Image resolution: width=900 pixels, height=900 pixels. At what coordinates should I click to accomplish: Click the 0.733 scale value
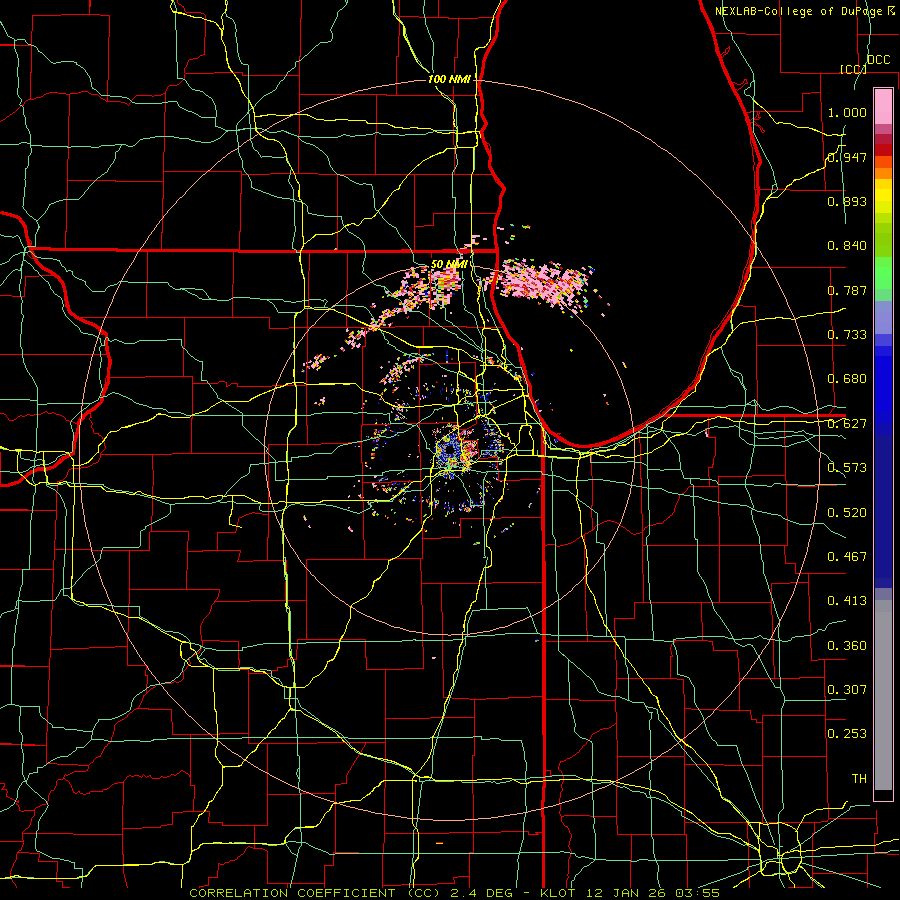[x=847, y=335]
